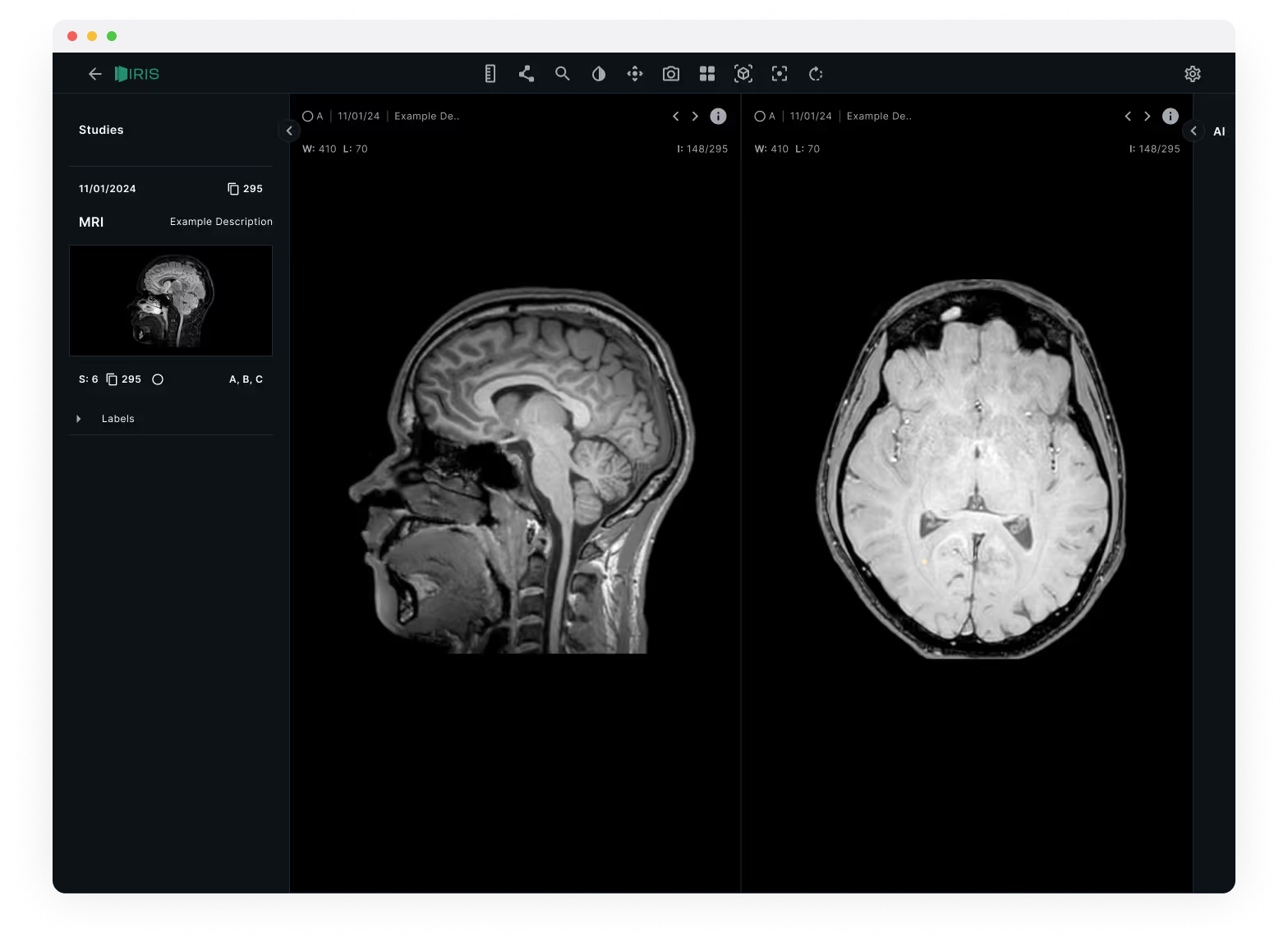Select the ruler measurement tool
The width and height of the screenshot is (1288, 946).
point(490,74)
